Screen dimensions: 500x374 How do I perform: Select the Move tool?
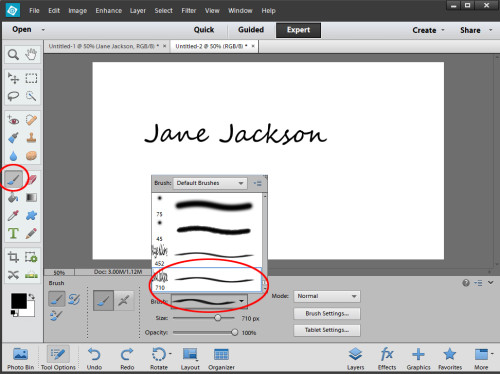tap(13, 78)
